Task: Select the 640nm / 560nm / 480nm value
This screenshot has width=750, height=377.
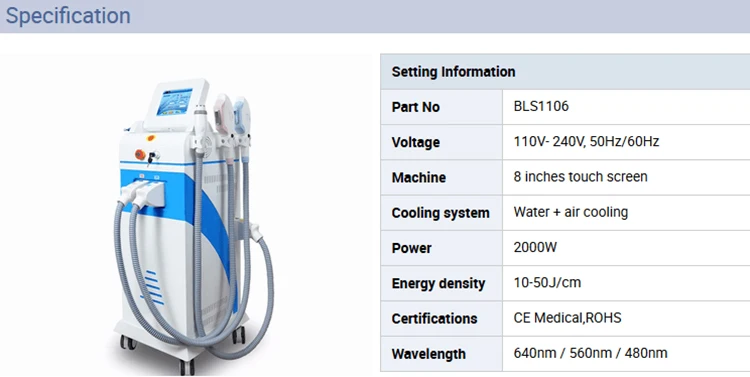Action: 590,353
